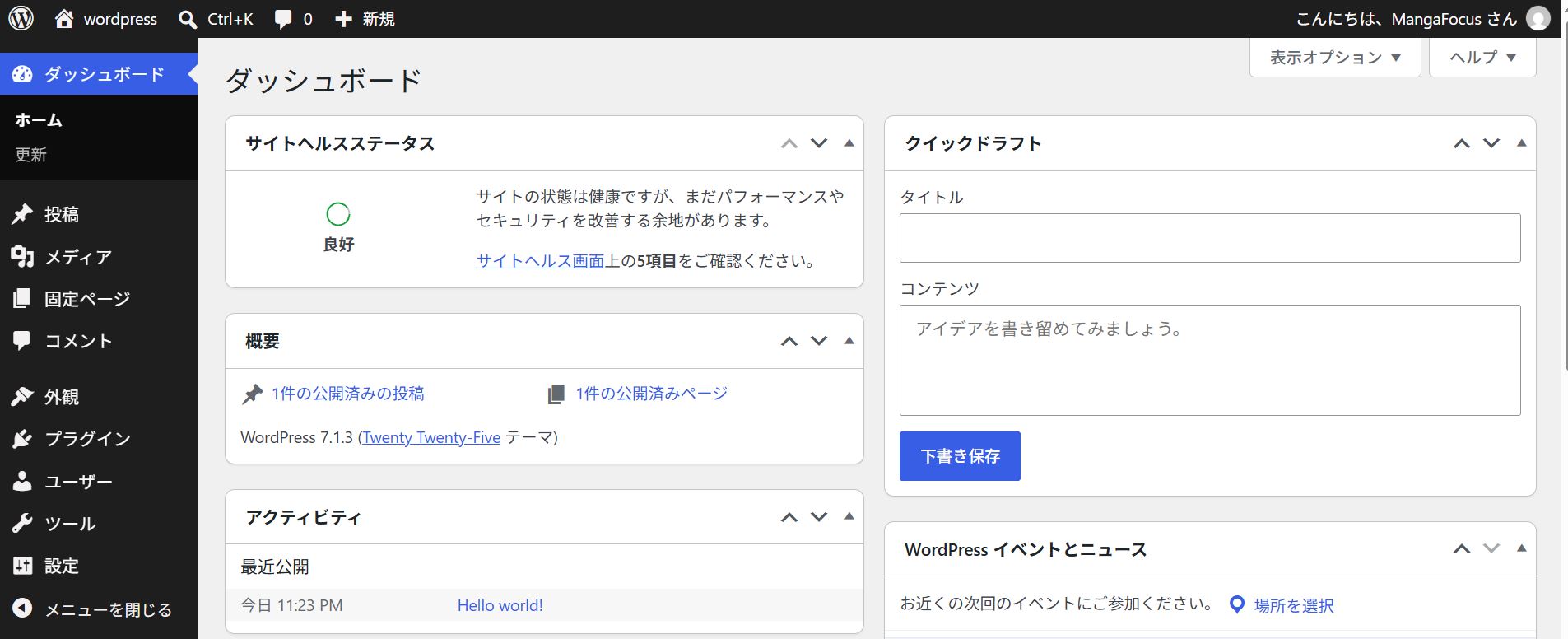Screen dimensions: 1568x639
Task: Collapse the 概要 panel triangle toggle
Action: tap(849, 341)
